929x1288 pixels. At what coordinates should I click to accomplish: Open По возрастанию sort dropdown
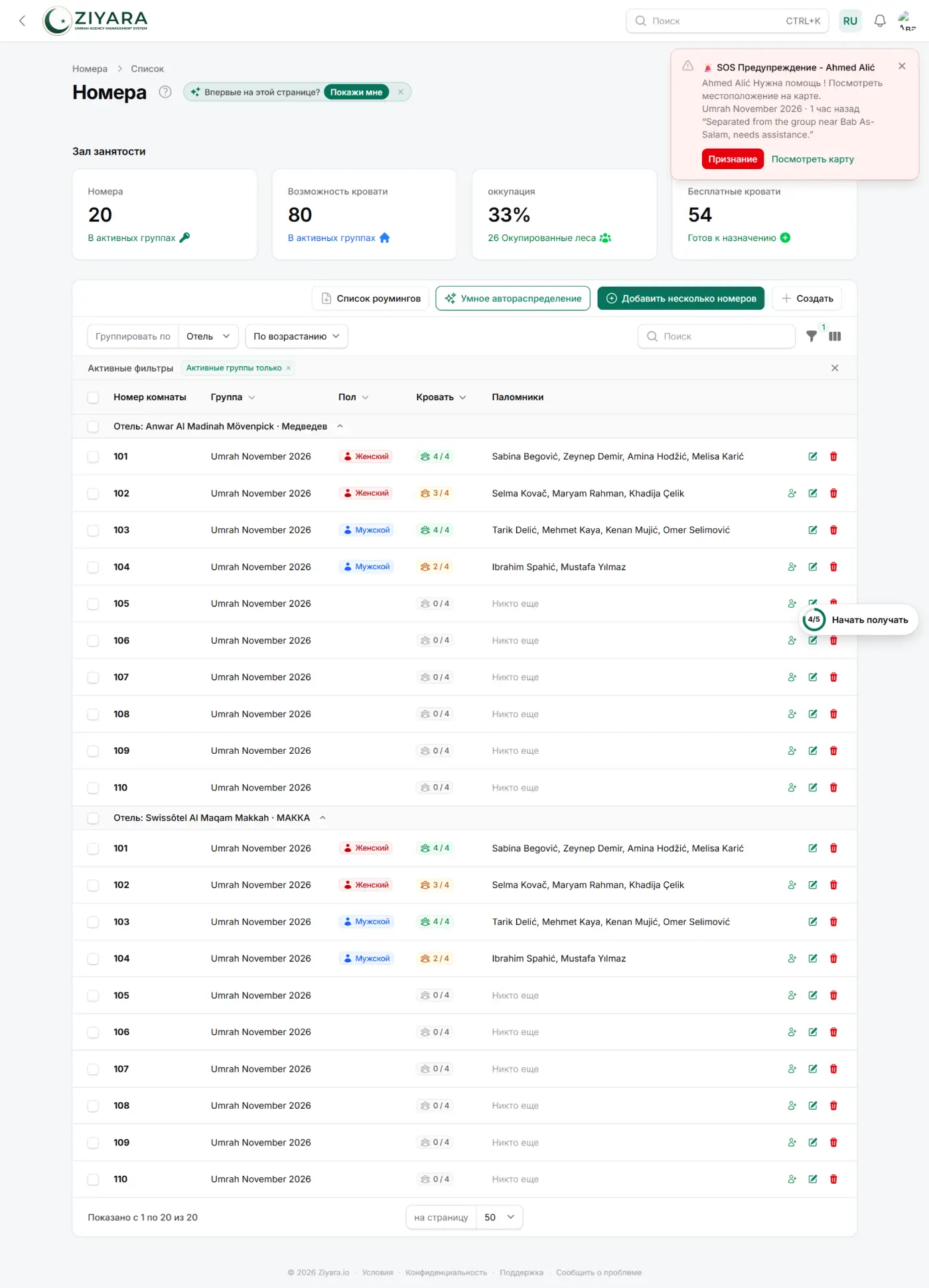pos(297,336)
